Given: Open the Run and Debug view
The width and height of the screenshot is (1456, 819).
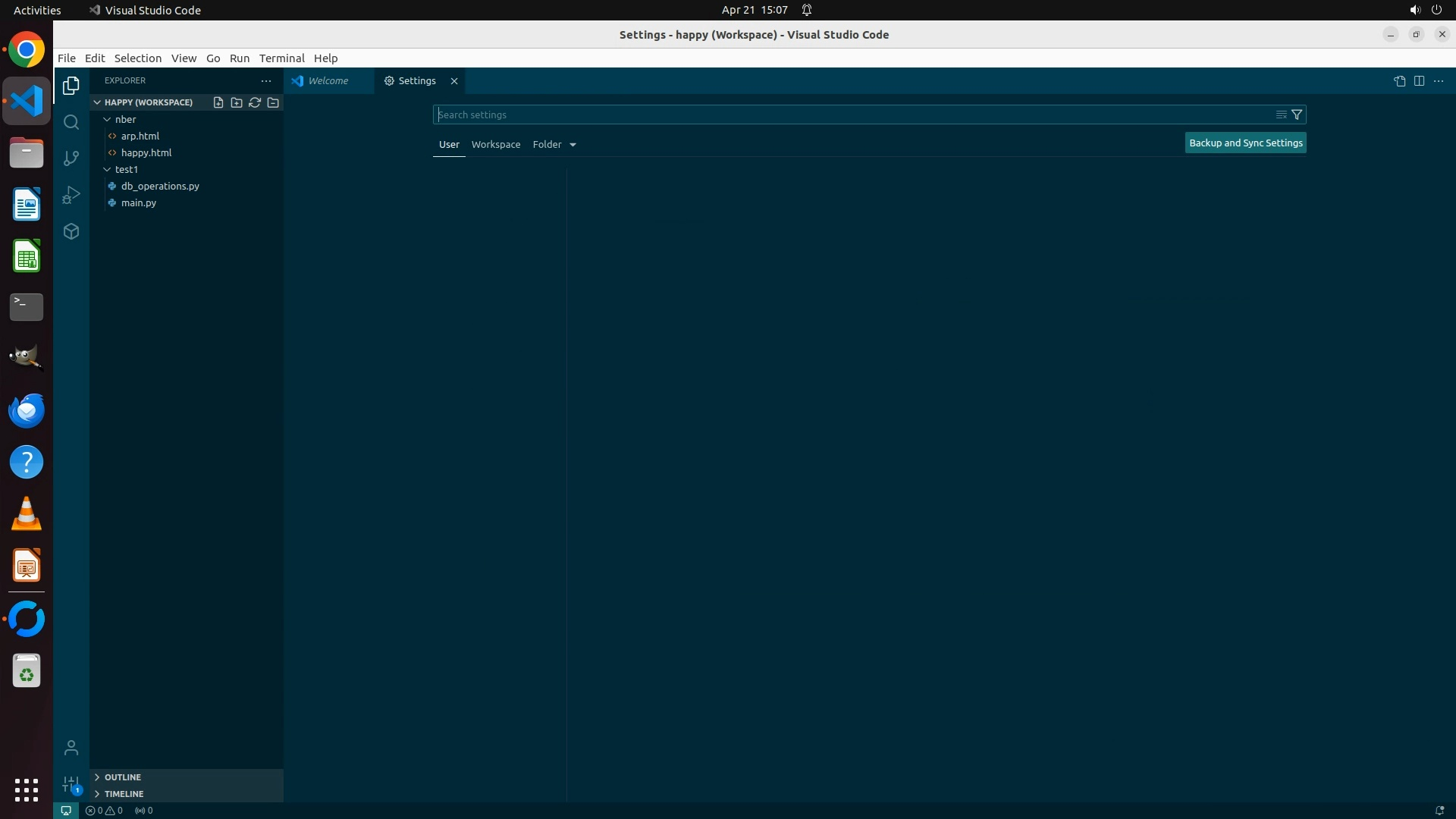Looking at the screenshot, I should [x=71, y=195].
